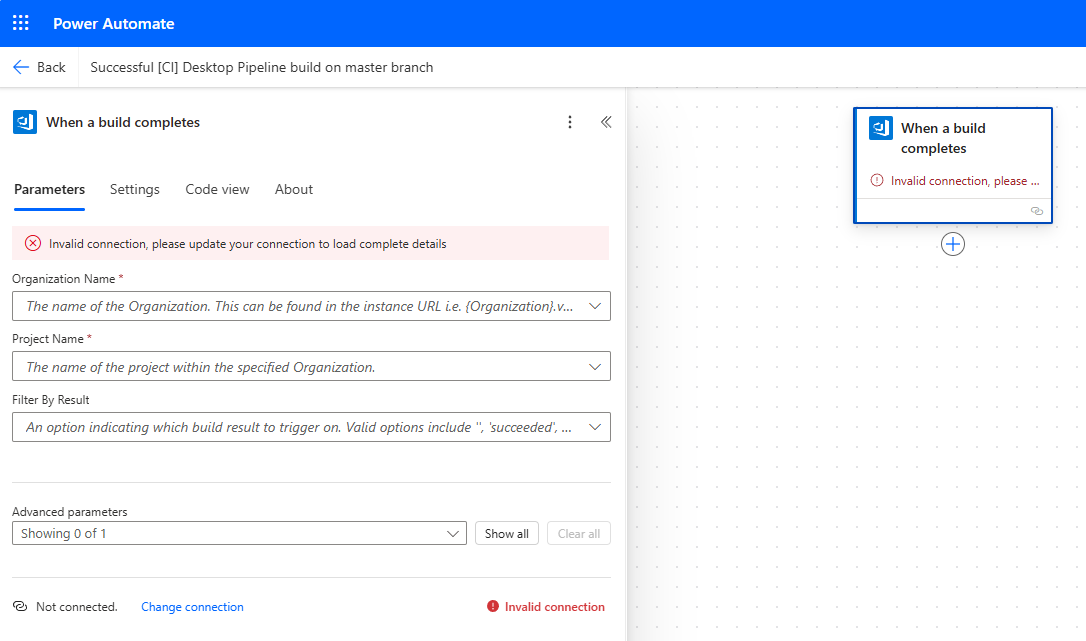Click the Back arrow icon
1086x641 pixels.
pyautogui.click(x=21, y=67)
